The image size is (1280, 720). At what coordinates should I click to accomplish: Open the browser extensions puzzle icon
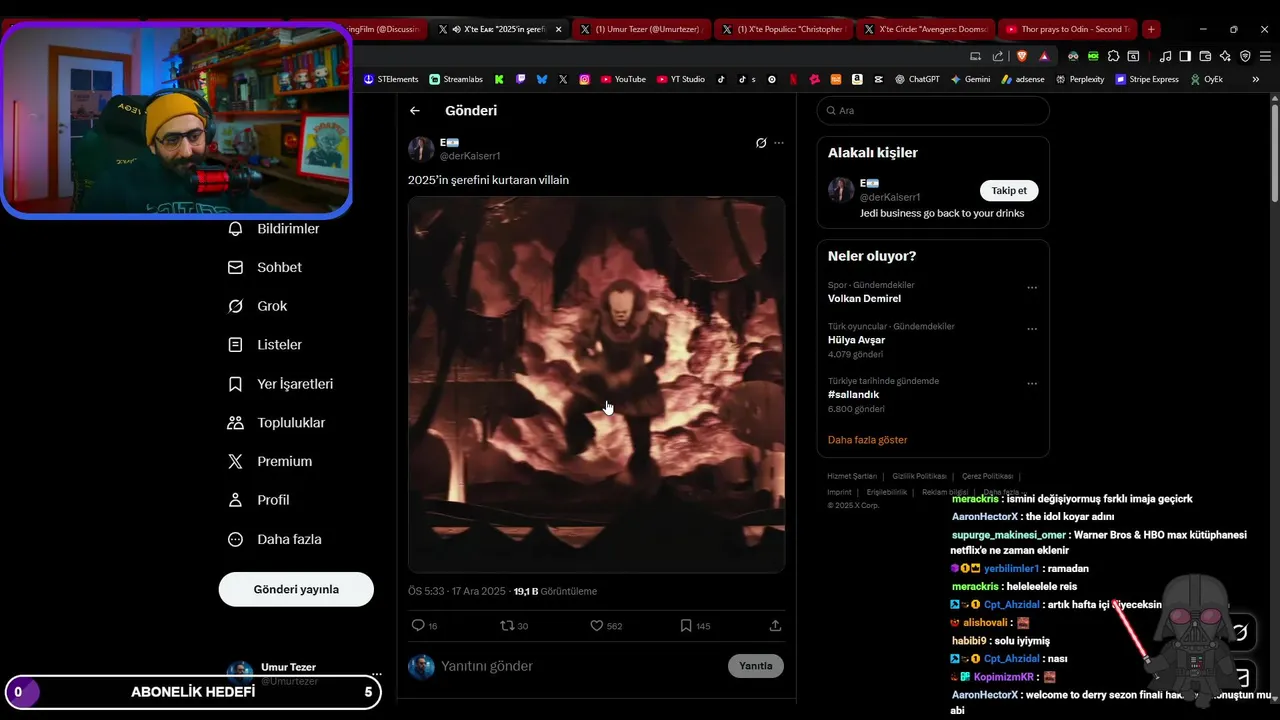click(1113, 56)
